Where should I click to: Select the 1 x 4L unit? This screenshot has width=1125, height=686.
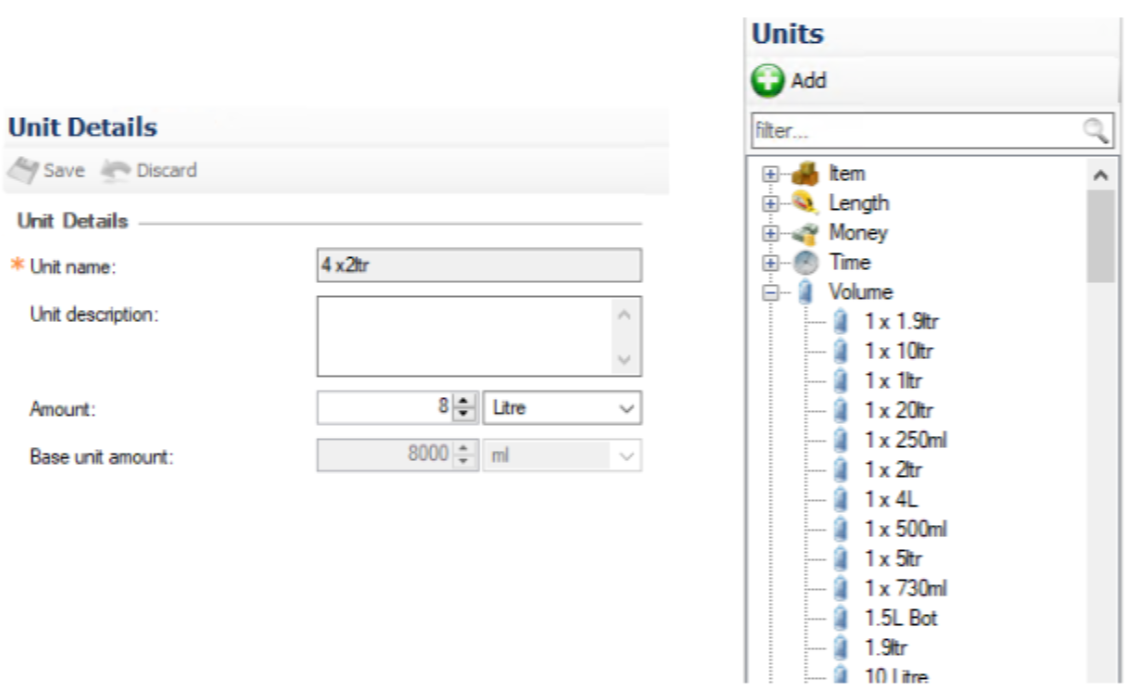(x=892, y=499)
